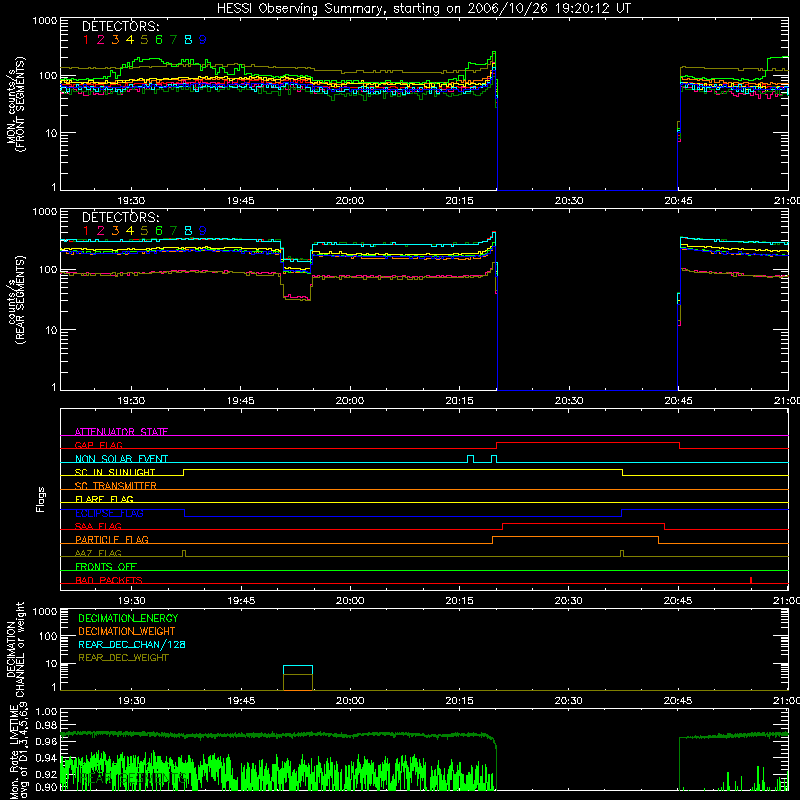The height and width of the screenshot is (800, 800).
Task: Click the REAR_DEC_WEIGHT legend entry
Action: (x=123, y=658)
